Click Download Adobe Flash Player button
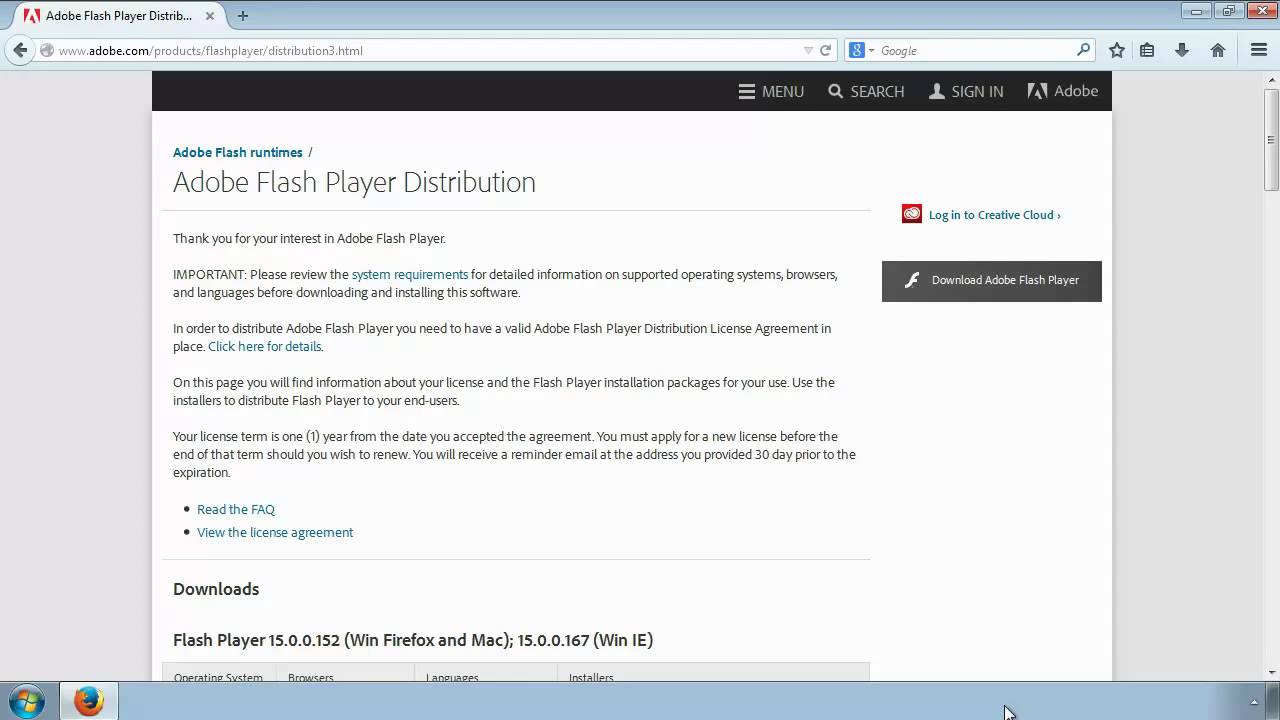This screenshot has width=1280, height=720. coord(992,281)
